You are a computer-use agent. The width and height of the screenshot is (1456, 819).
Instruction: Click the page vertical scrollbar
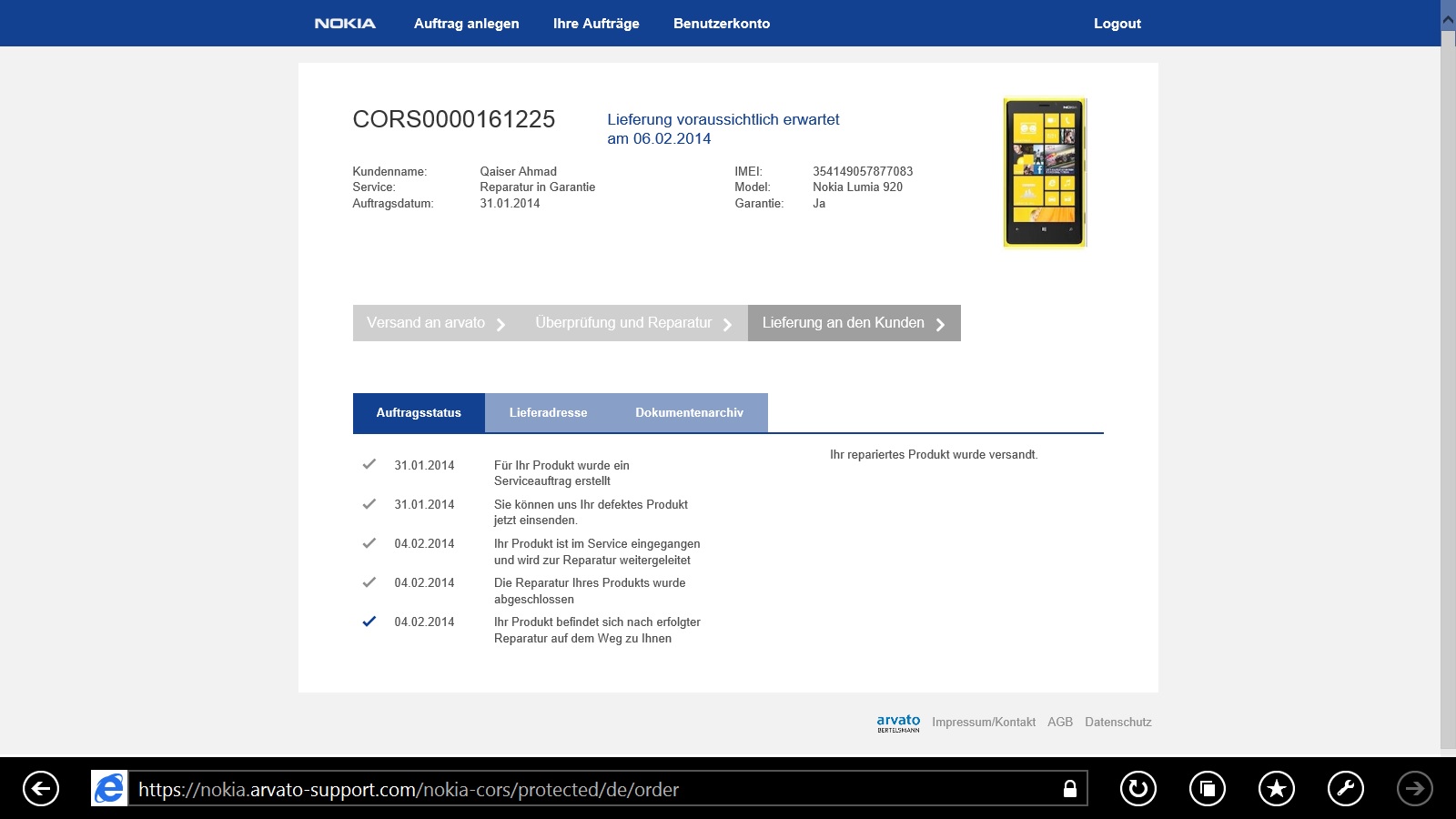(x=1448, y=391)
